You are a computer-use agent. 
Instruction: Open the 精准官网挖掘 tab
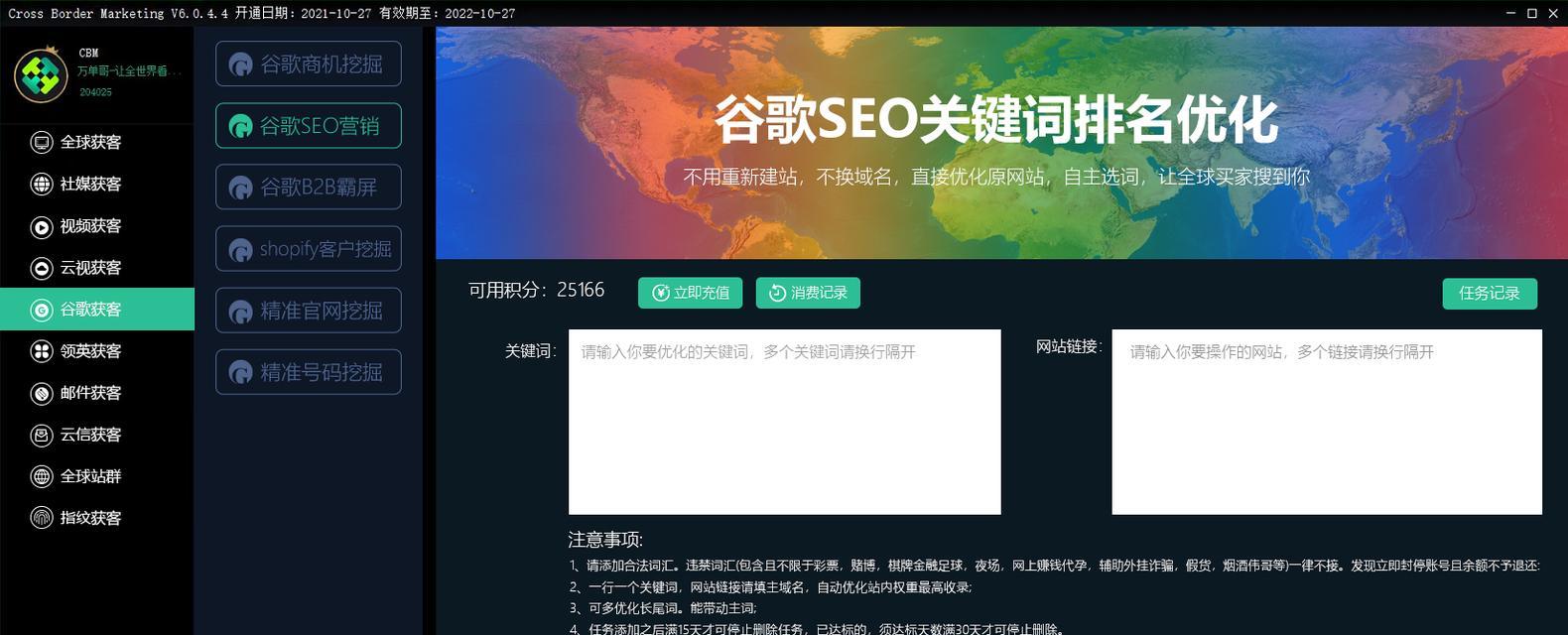coord(309,311)
